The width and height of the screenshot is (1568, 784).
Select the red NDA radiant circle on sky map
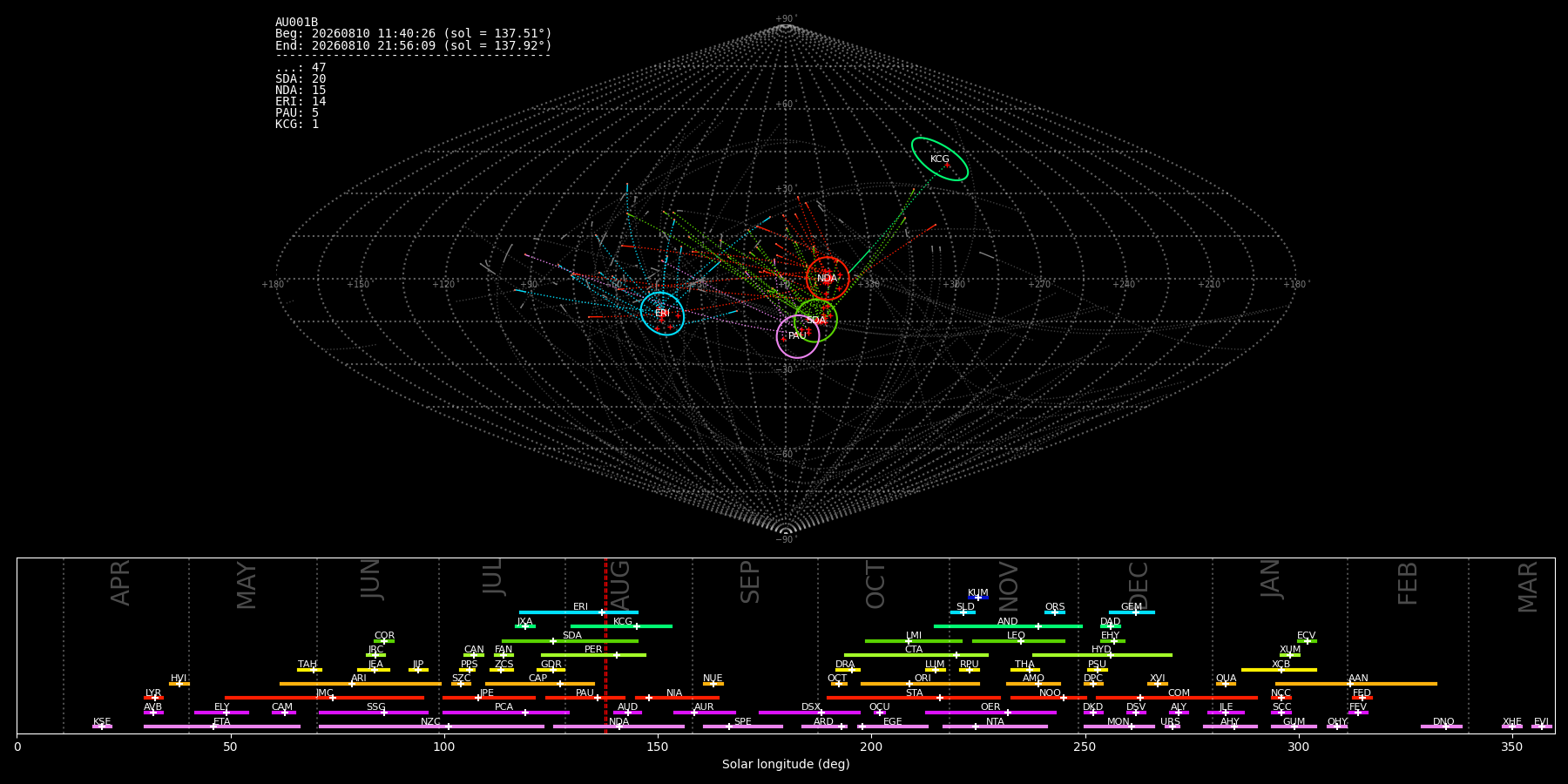pos(828,279)
